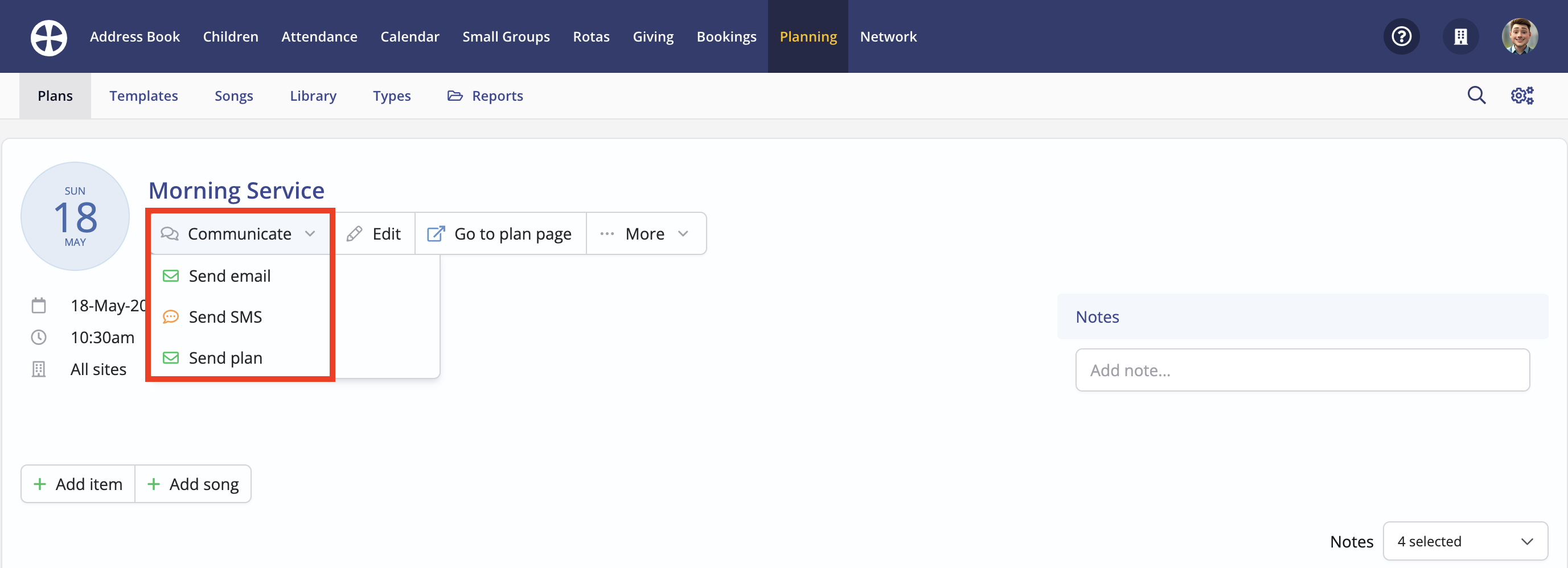Screen dimensions: 1568x568
Task: Click the Morning Service title
Action: point(236,191)
